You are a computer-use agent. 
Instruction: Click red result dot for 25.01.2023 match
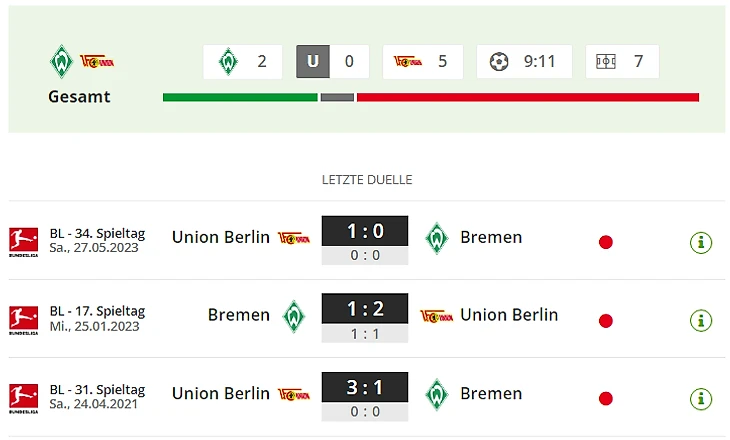click(x=606, y=321)
